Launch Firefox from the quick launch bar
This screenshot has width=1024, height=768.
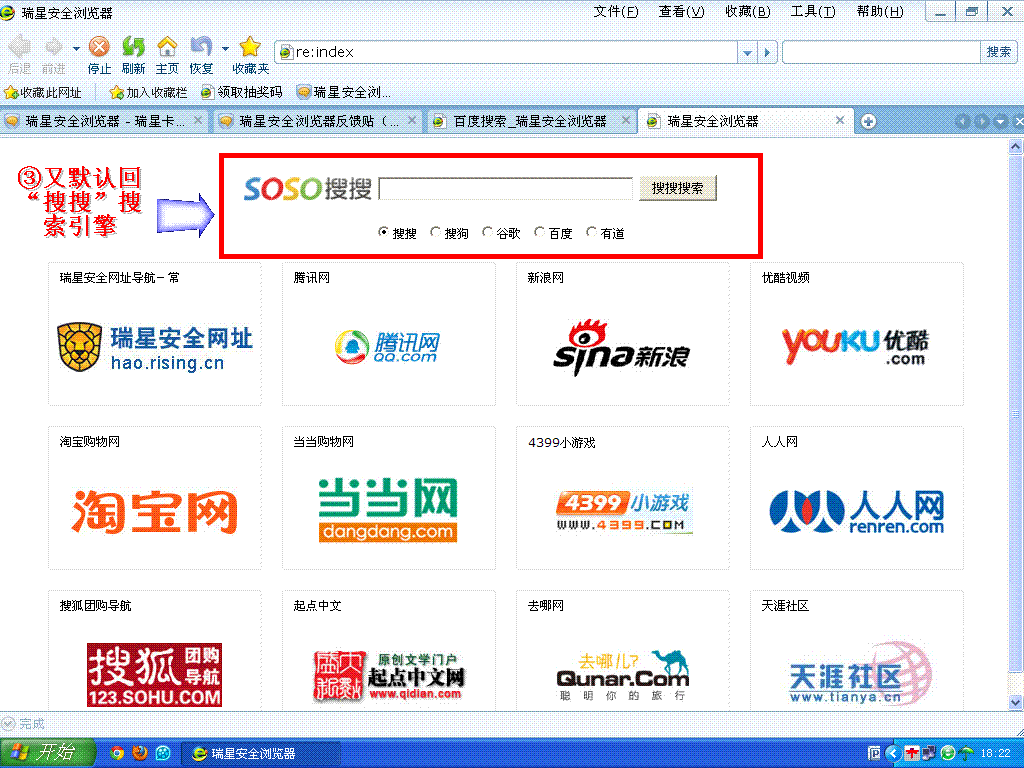tap(140, 753)
